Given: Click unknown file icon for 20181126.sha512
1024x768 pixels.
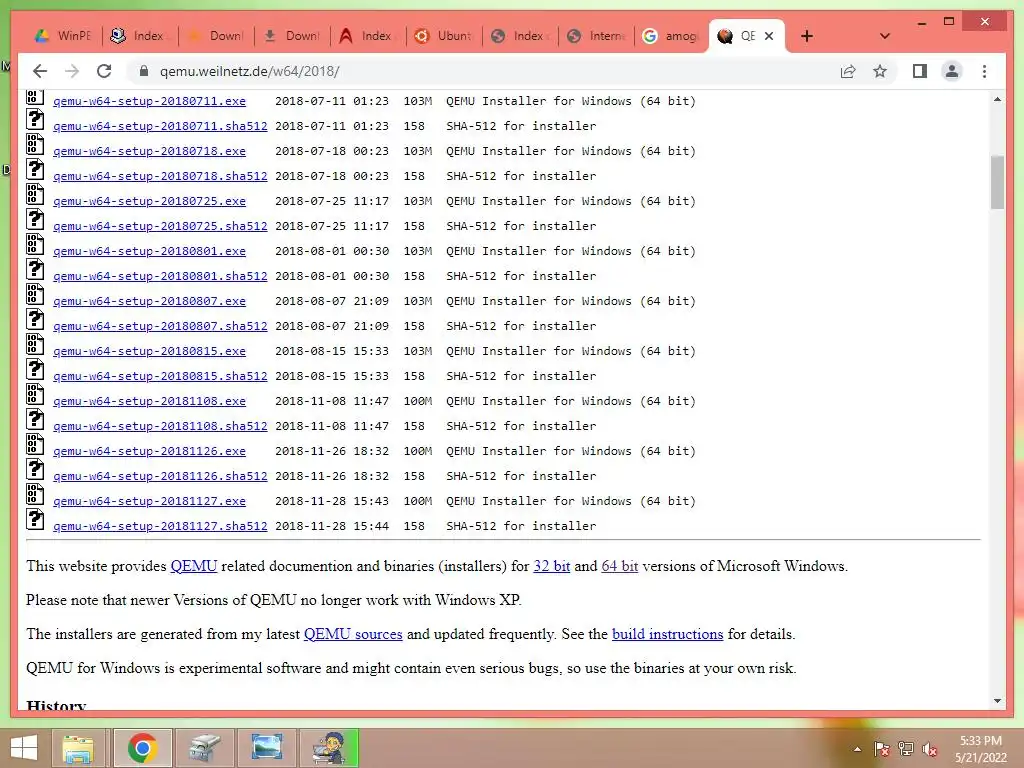Looking at the screenshot, I should coord(35,470).
